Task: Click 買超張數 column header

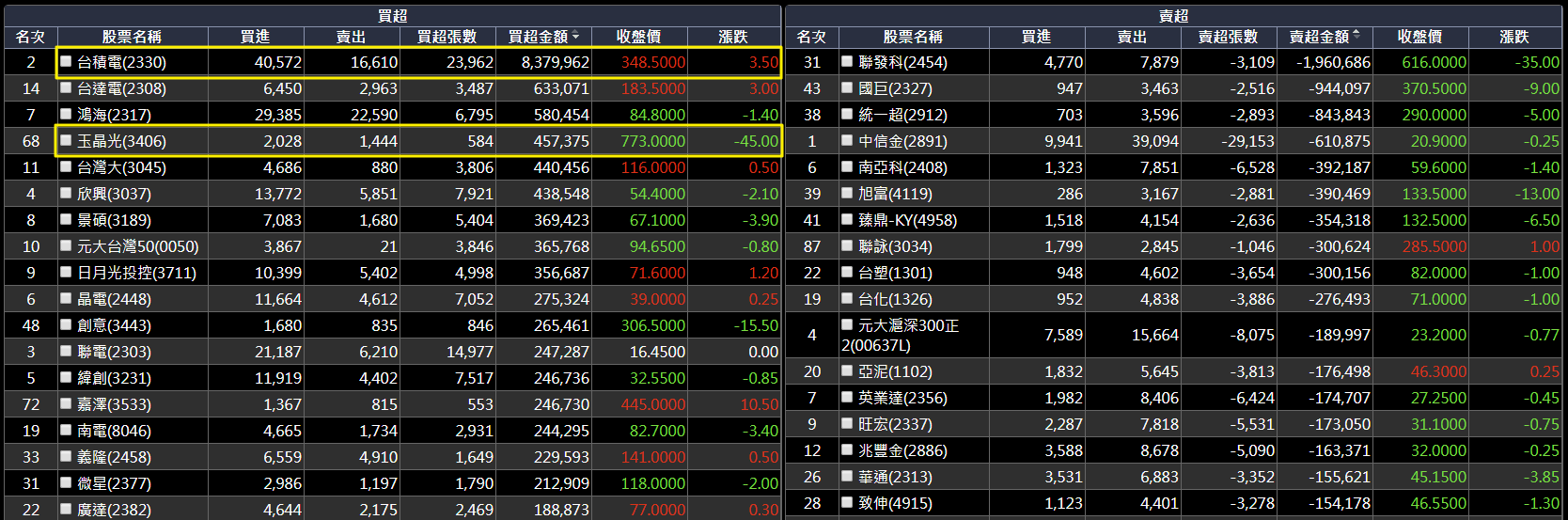Action: [x=447, y=37]
